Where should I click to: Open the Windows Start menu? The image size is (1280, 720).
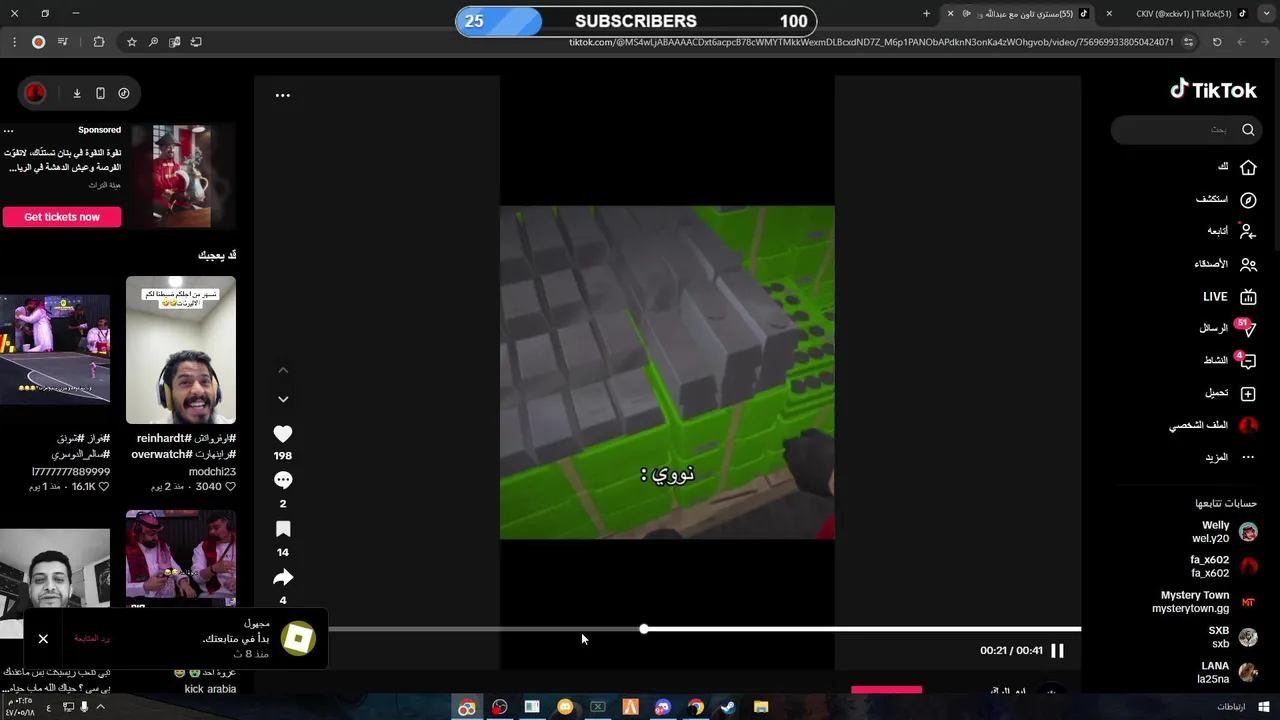(x=1263, y=707)
